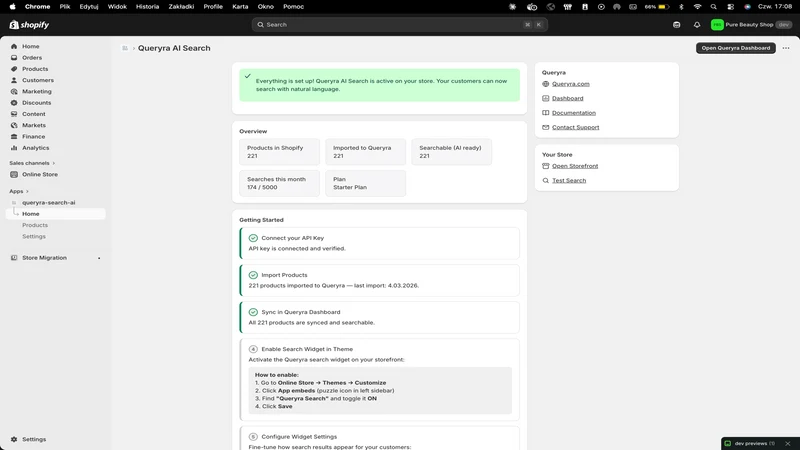Open the Customers section
Screen dimensions: 800x450
(x=37, y=80)
